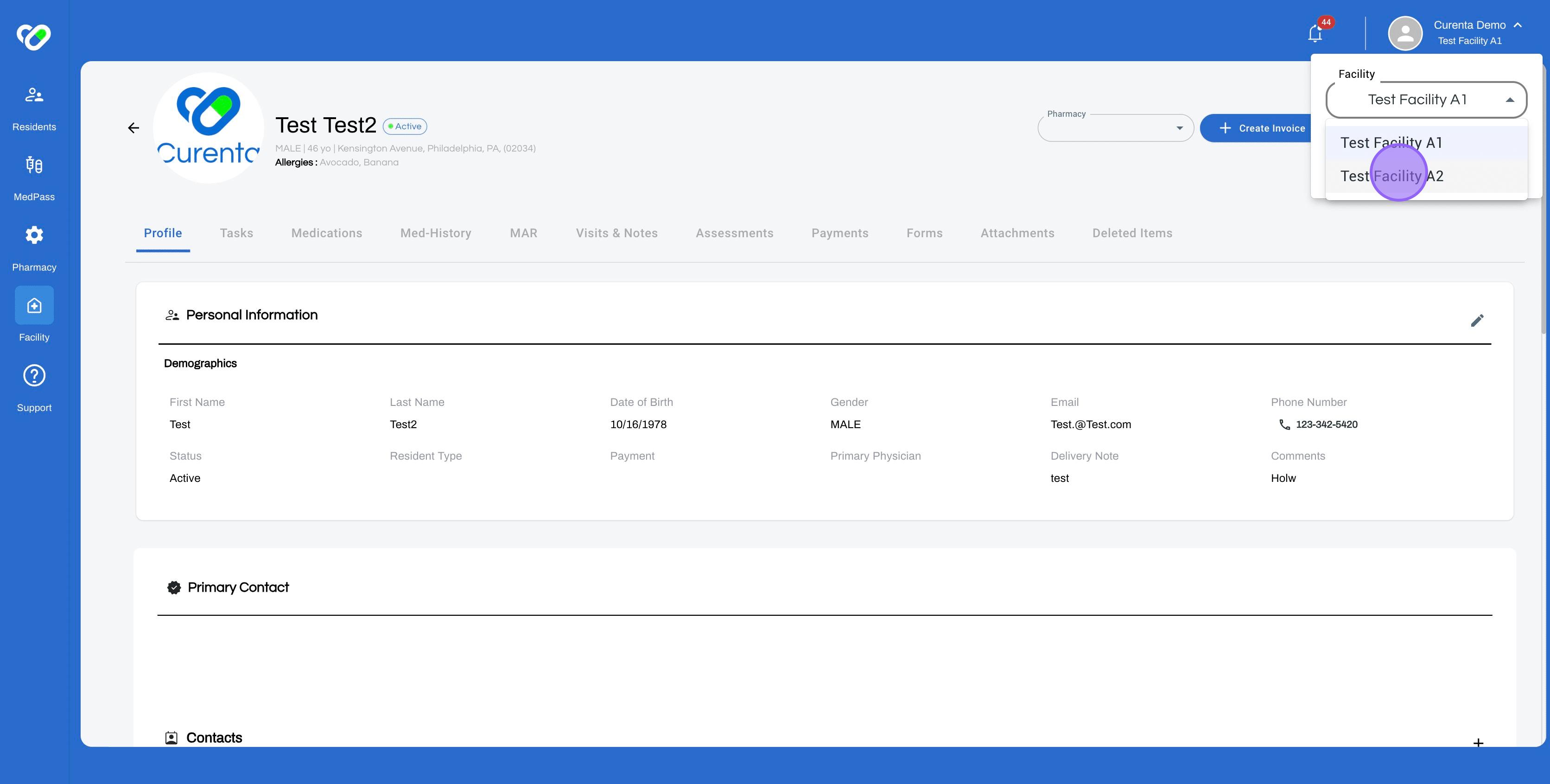Viewport: 1550px width, 784px height.
Task: Open the Pharmacy dropdown
Action: coord(1116,127)
